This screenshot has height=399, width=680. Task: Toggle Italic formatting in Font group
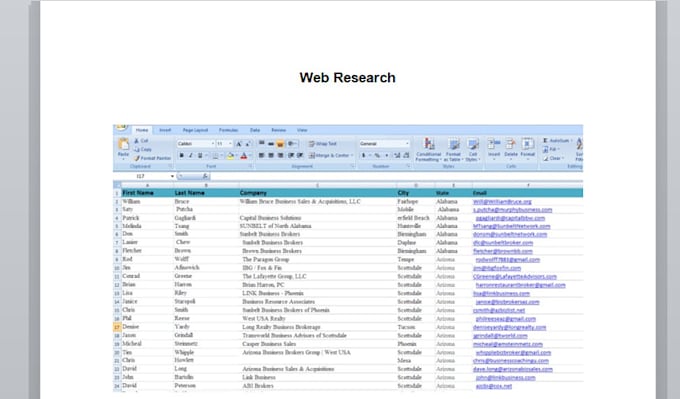190,155
